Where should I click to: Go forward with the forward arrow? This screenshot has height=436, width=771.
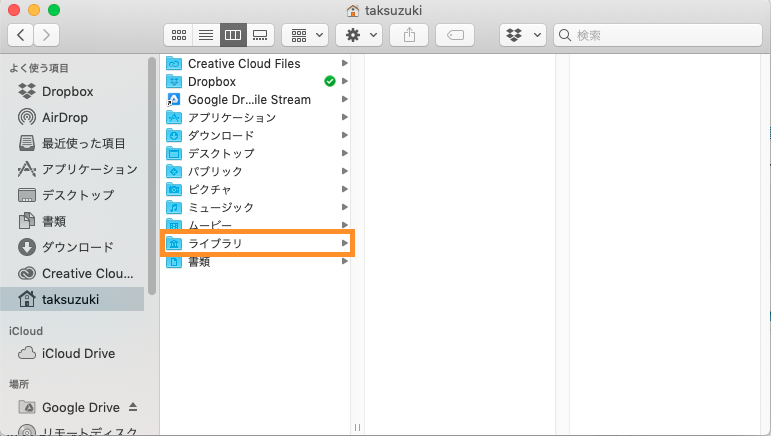click(46, 35)
